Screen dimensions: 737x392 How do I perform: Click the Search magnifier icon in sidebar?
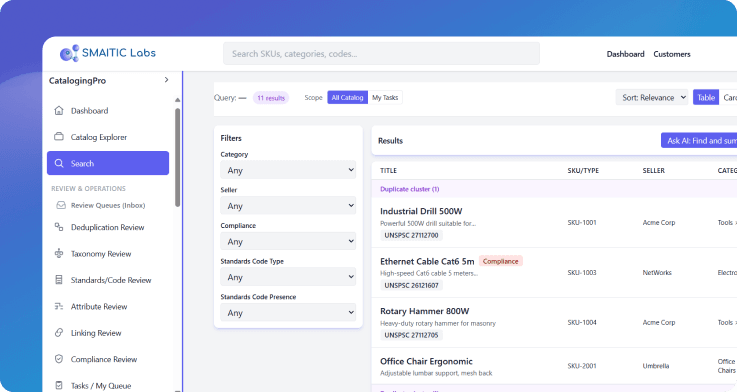coord(59,163)
